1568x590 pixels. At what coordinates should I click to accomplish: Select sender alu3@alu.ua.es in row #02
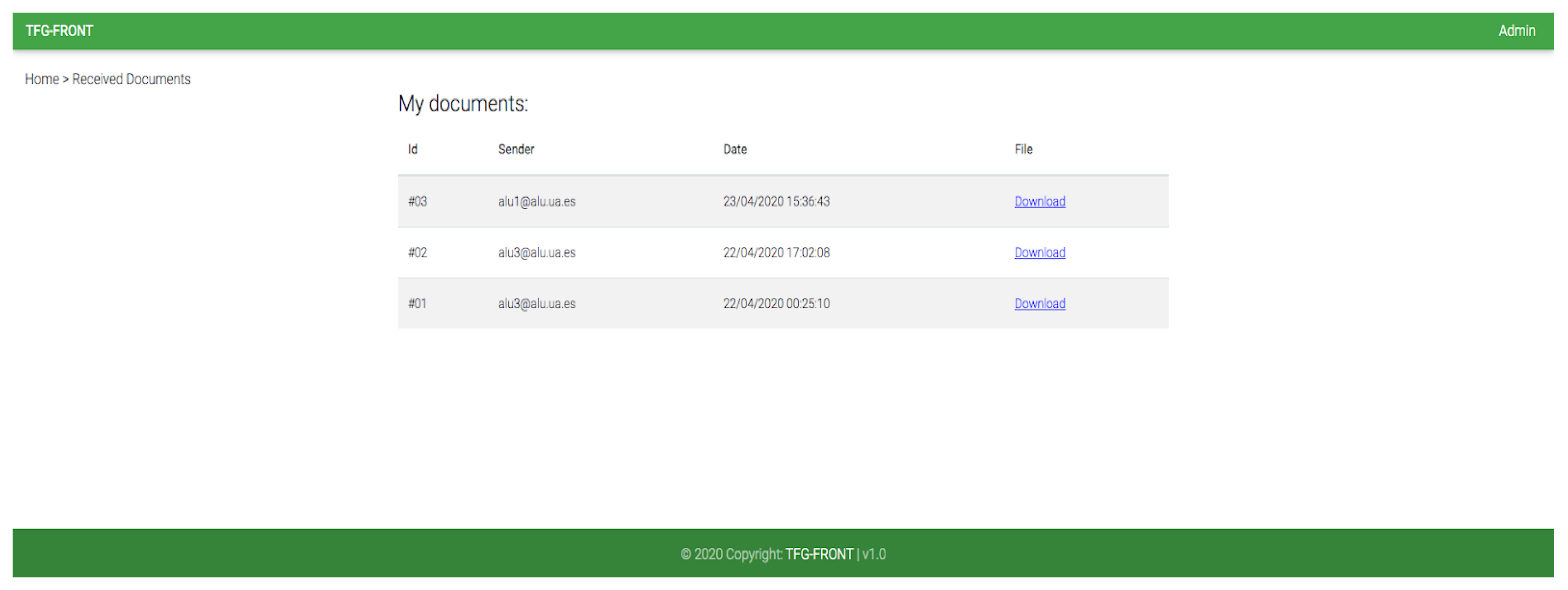point(536,253)
